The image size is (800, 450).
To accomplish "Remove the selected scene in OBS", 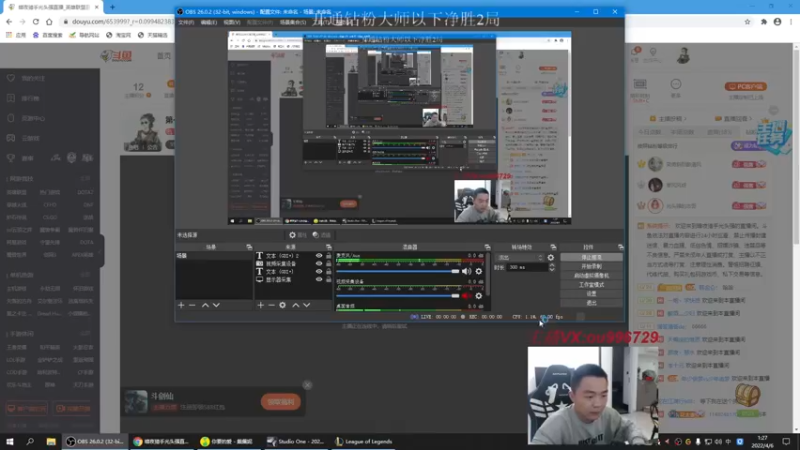I will (x=192, y=305).
